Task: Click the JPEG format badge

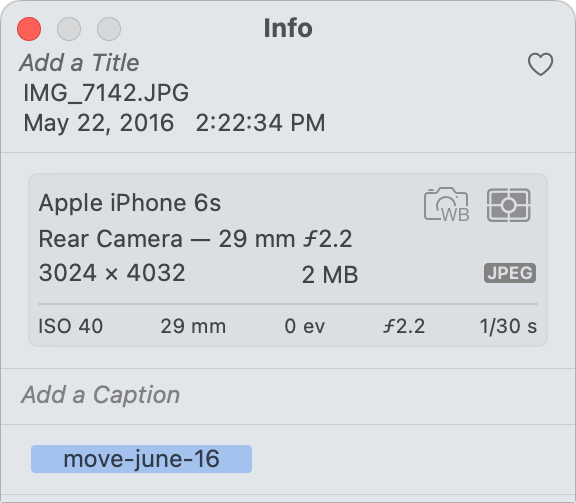Action: (x=510, y=273)
